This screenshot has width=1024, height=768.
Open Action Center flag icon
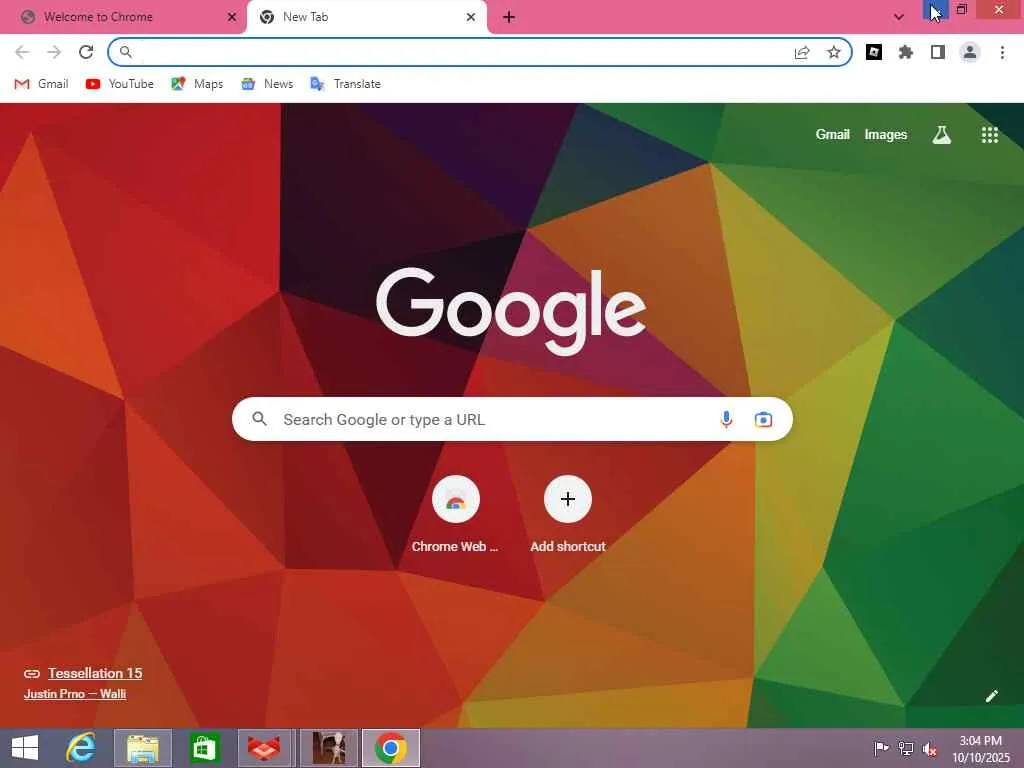pos(881,748)
